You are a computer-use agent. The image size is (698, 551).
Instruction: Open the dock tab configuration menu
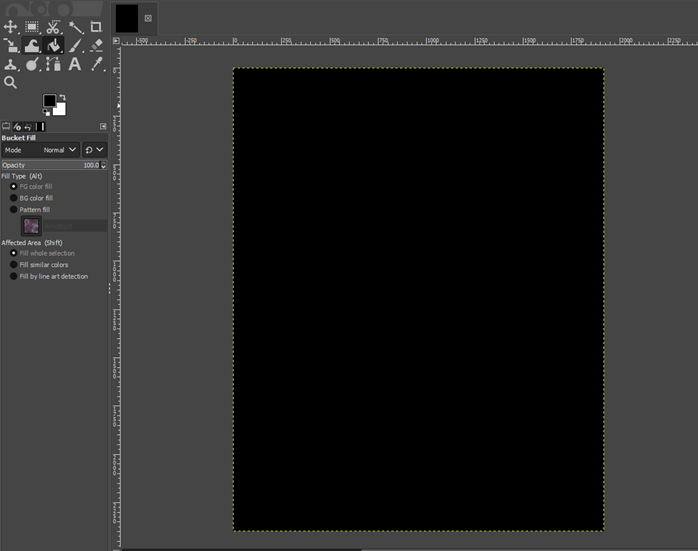tap(103, 126)
